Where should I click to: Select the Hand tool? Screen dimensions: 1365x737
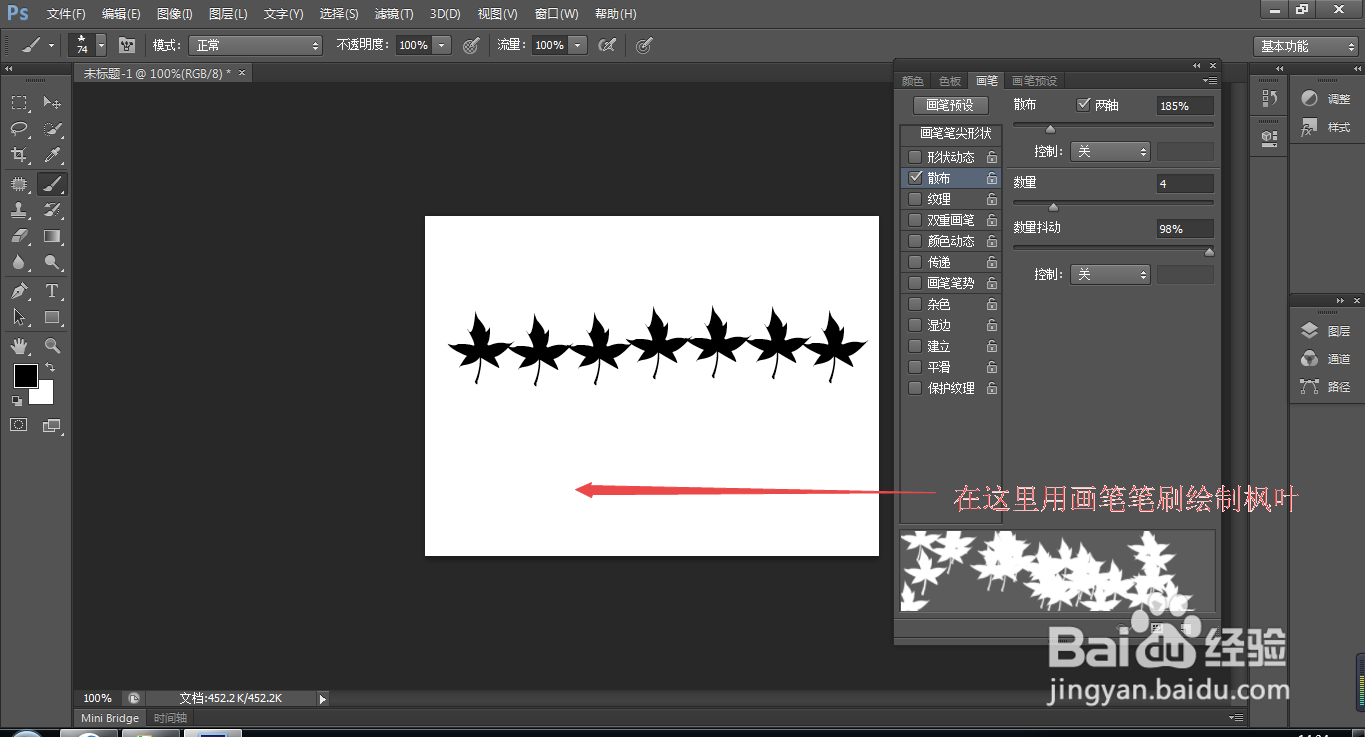point(19,346)
